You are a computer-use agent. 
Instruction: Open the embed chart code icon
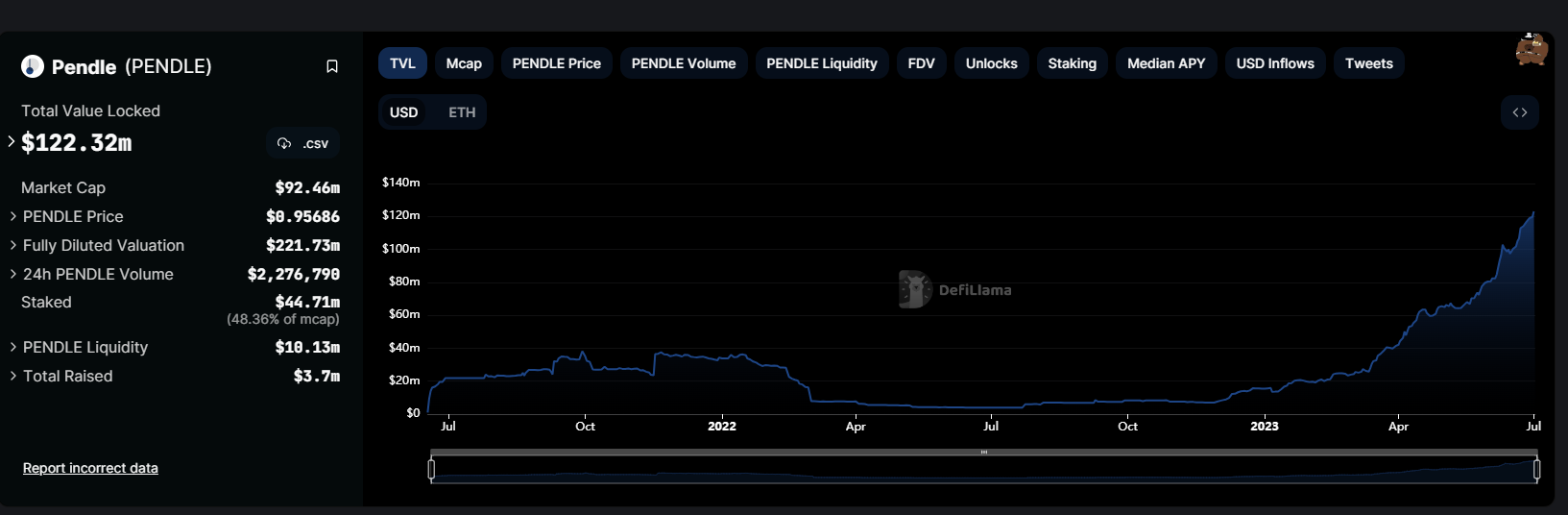coord(1519,112)
